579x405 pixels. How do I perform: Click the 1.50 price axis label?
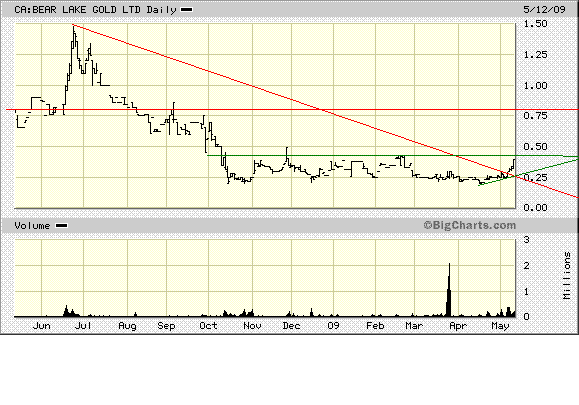[535, 24]
